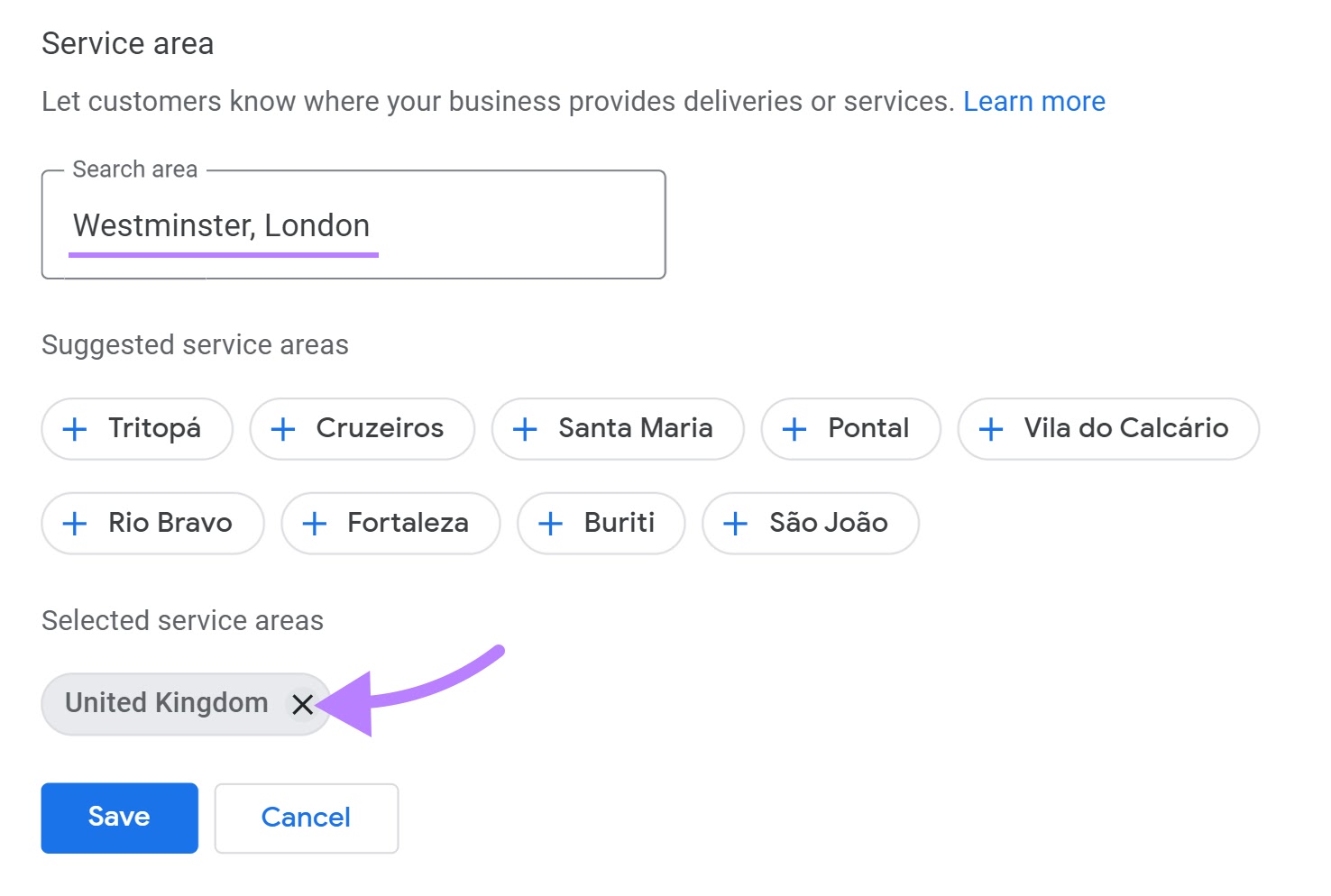The width and height of the screenshot is (1331, 896).
Task: Click the plus icon beside Cruzeiros
Action: (283, 429)
